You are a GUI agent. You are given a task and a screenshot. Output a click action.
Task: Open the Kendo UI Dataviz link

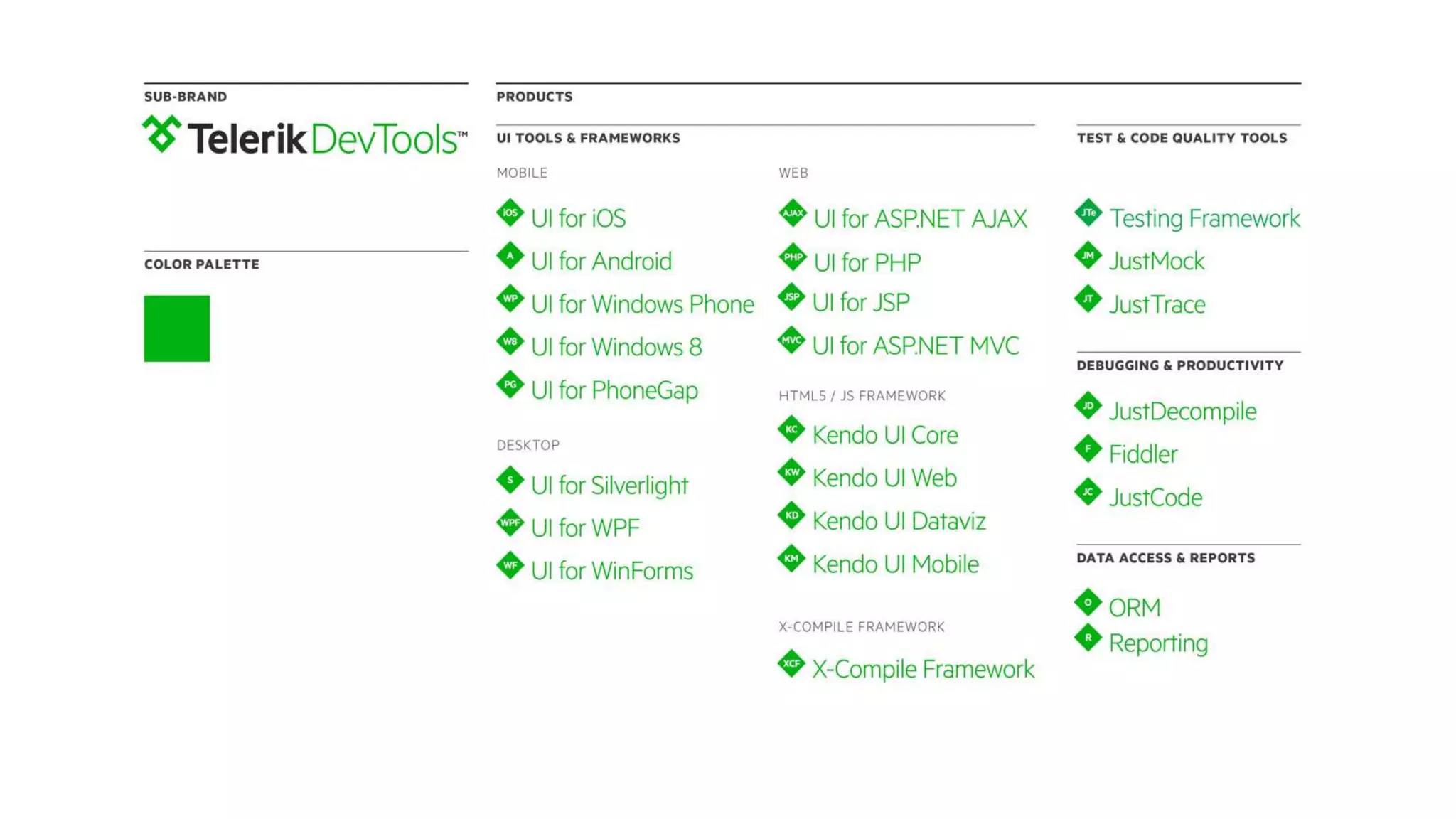[x=899, y=521]
